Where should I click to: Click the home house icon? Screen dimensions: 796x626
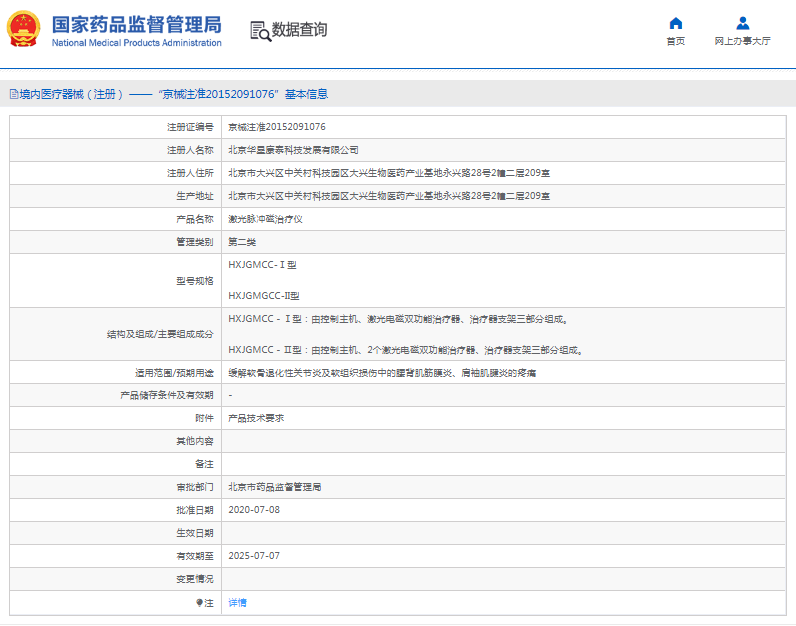coord(676,23)
